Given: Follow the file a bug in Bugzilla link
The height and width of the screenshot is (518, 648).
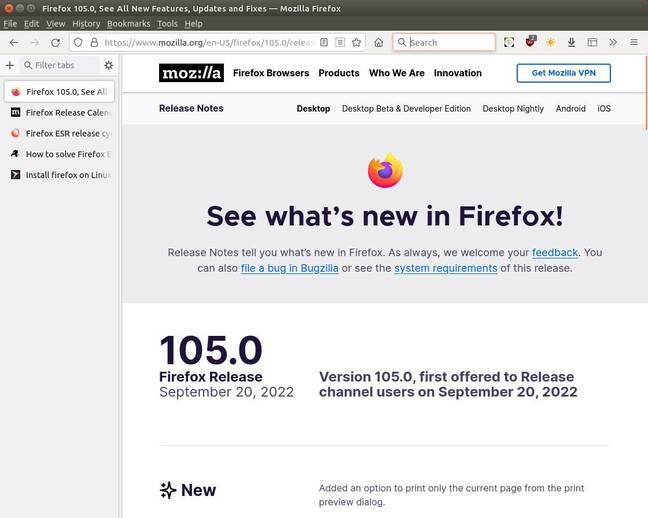Looking at the screenshot, I should click(x=289, y=268).
